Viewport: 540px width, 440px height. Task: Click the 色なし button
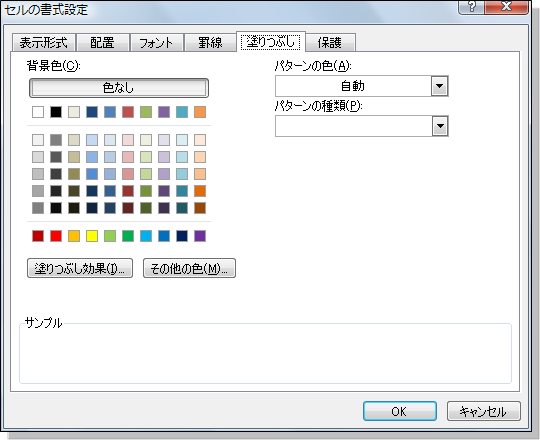[x=119, y=88]
